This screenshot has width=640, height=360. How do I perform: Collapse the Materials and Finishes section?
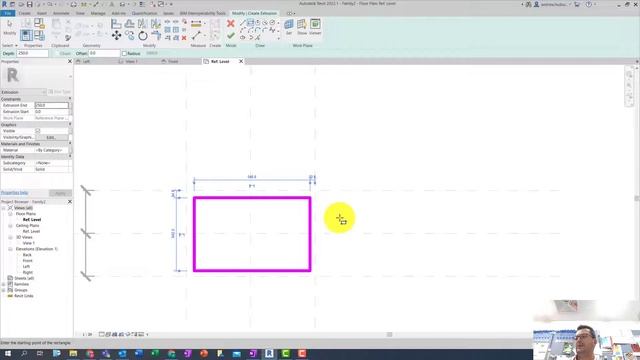click(70, 144)
